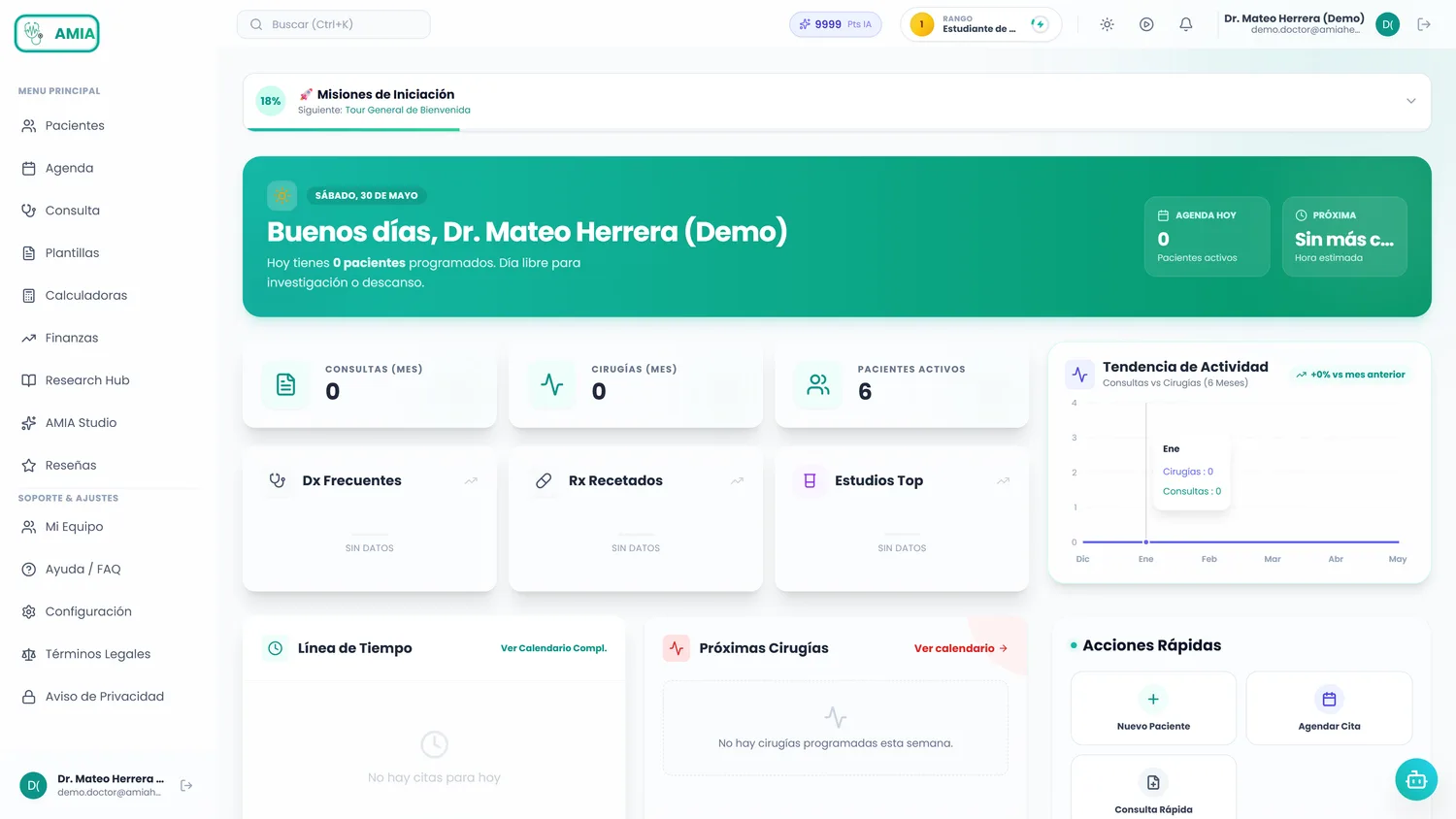
Task: Open Ver calendario link in Próximas Cirugías
Action: 961,648
